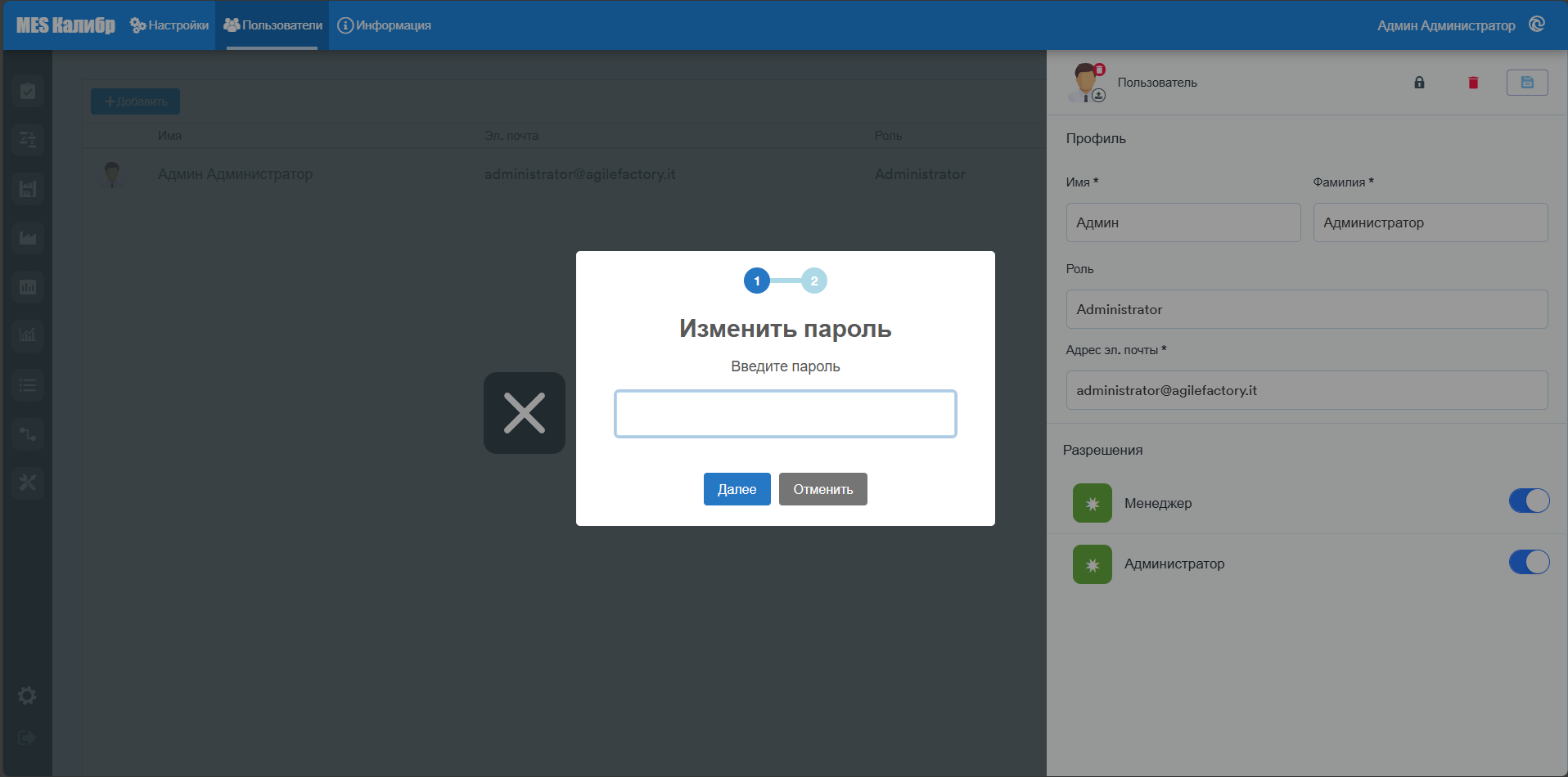Click the swirl icon next to Админ Администратор
This screenshot has height=777, width=1568.
coord(1537,25)
